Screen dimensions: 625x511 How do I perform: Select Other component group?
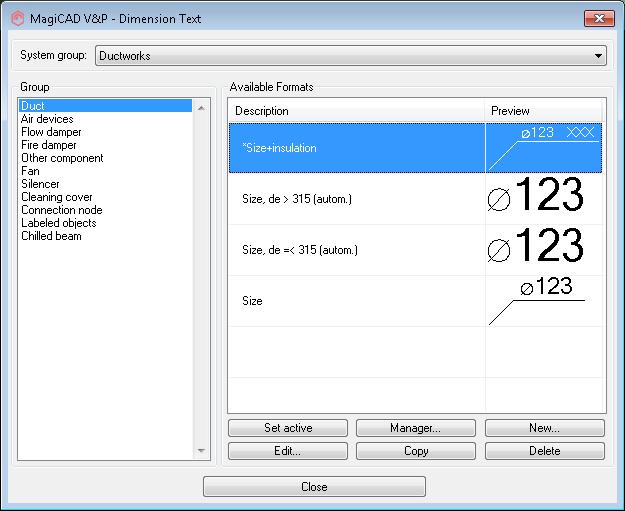coord(62,158)
